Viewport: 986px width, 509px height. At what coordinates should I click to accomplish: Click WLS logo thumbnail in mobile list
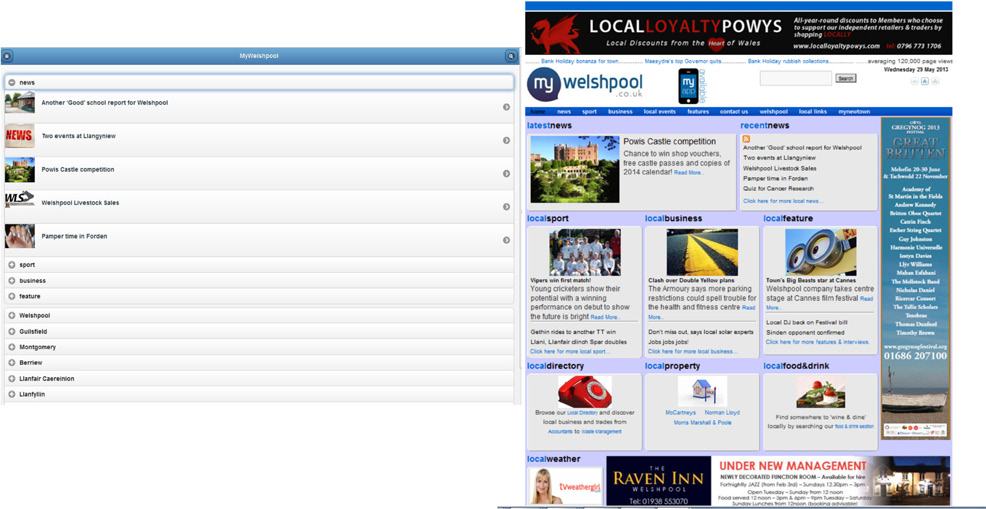tap(19, 199)
